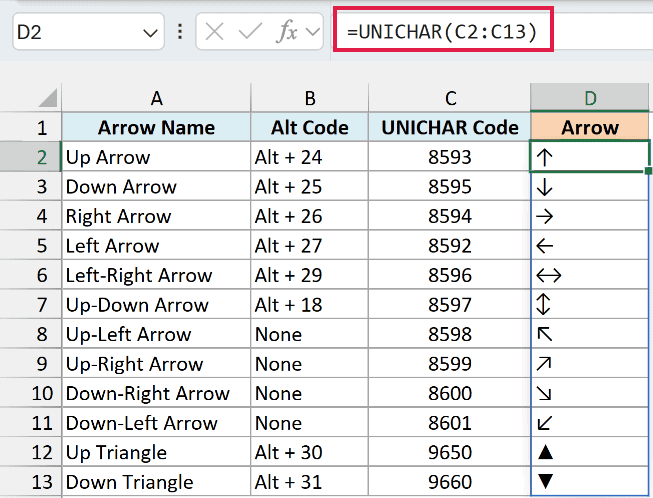Select UNICHAR code 8594
653x498 pixels.
[x=449, y=216]
